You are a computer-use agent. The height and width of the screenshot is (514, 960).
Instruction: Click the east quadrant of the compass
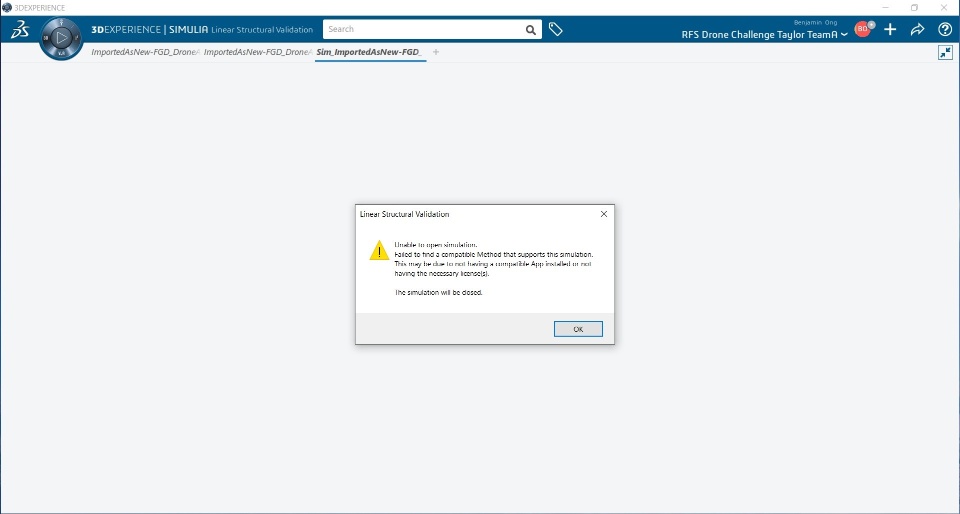coord(77,38)
